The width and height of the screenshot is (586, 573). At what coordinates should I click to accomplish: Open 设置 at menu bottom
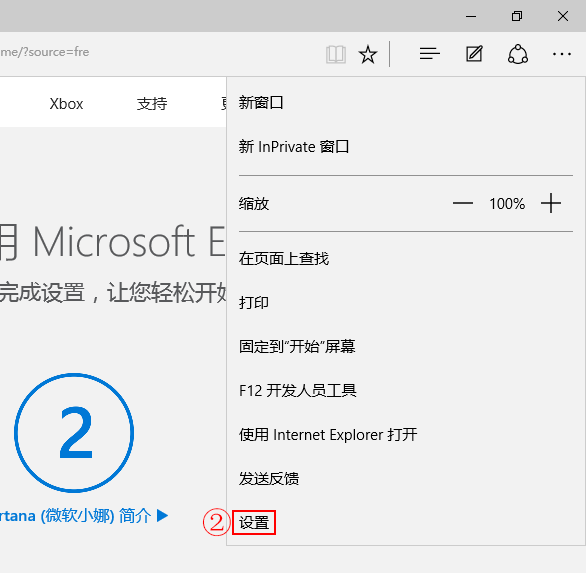tap(254, 523)
